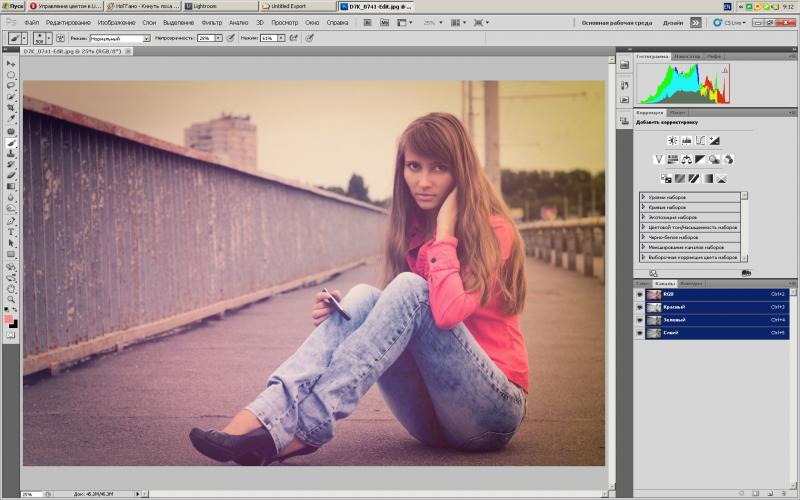Image resolution: width=800 pixels, height=500 pixels.
Task: Select the Elliptical Marquee tool
Action: pyautogui.click(x=11, y=75)
